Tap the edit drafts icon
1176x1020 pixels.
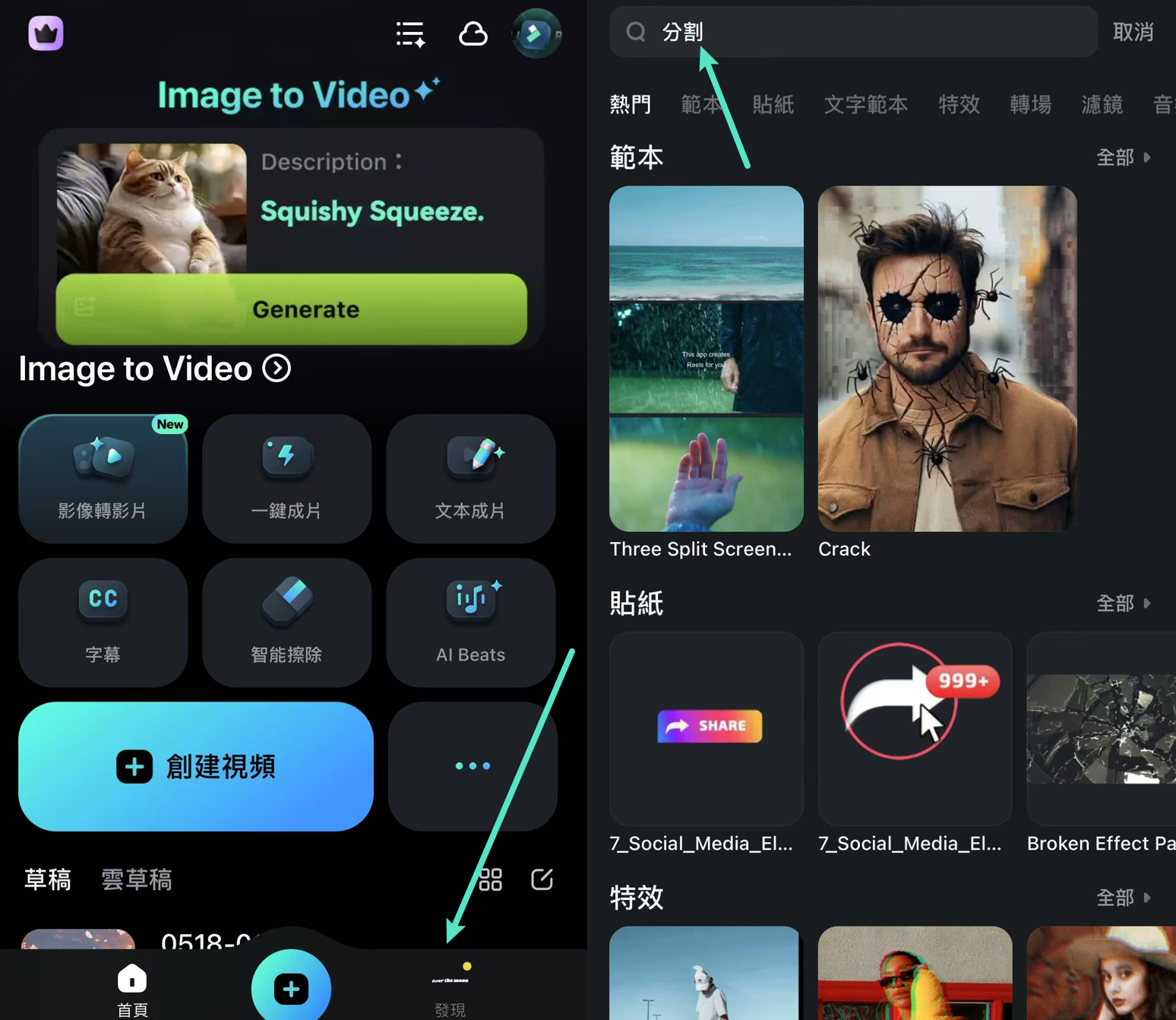(x=542, y=879)
